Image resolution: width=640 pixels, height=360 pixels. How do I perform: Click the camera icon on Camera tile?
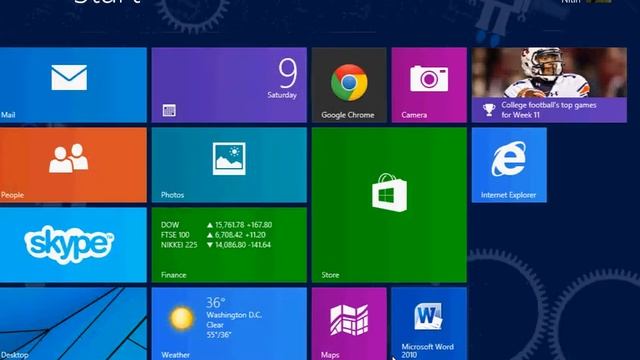pos(429,78)
